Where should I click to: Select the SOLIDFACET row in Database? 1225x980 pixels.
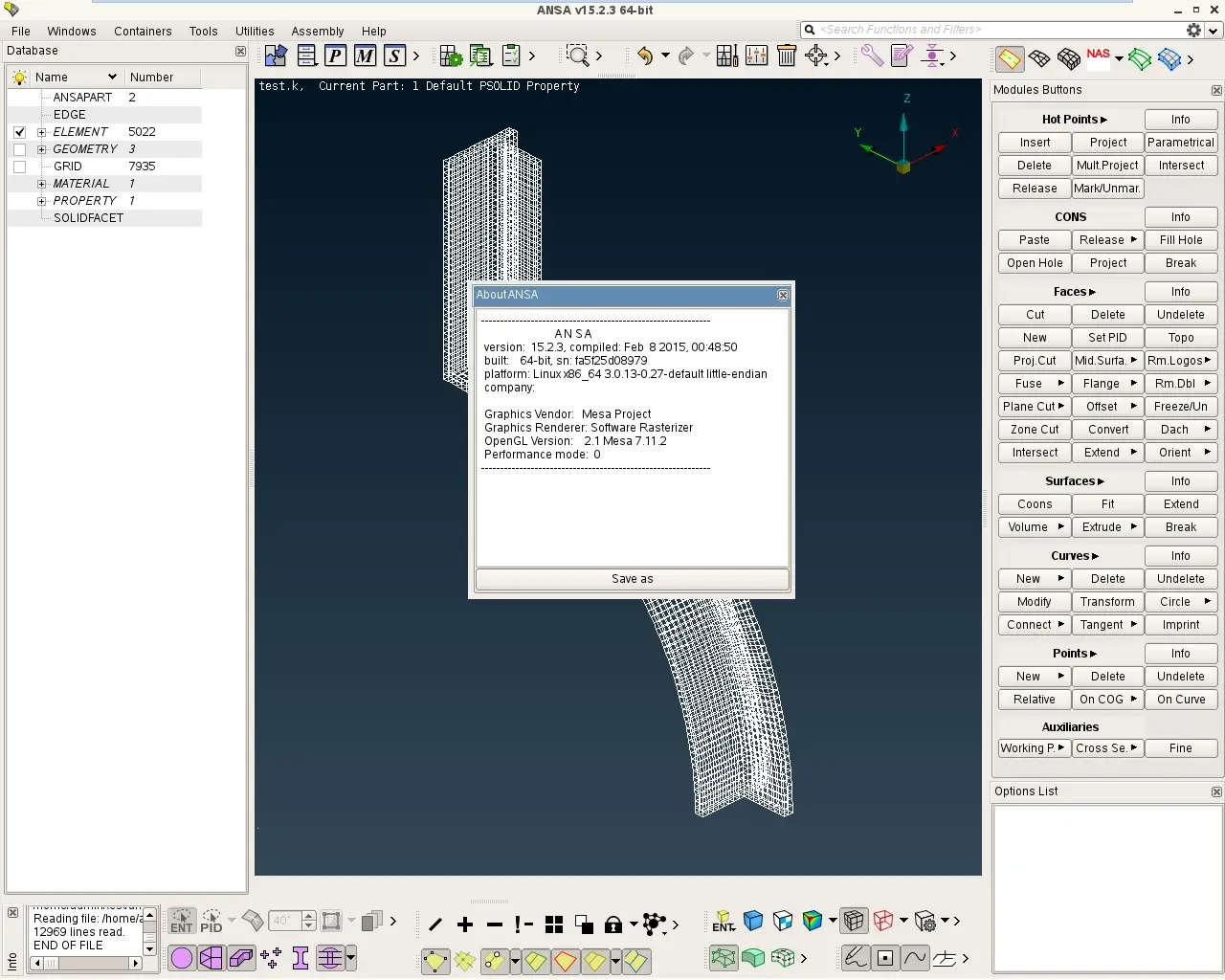(x=105, y=218)
